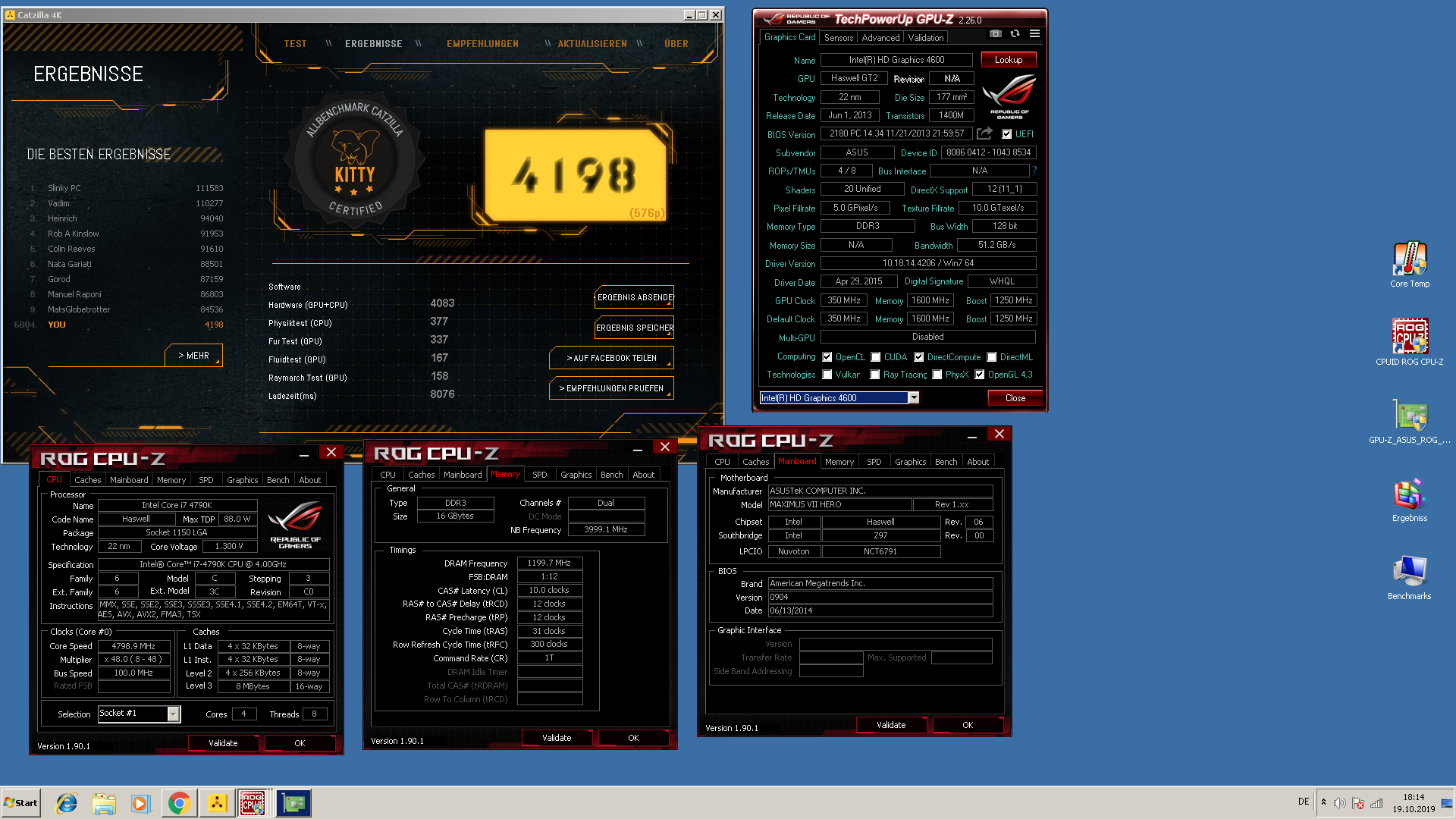Click Validate in the Mainboard window
Viewport: 1456px width, 819px height.
point(891,725)
